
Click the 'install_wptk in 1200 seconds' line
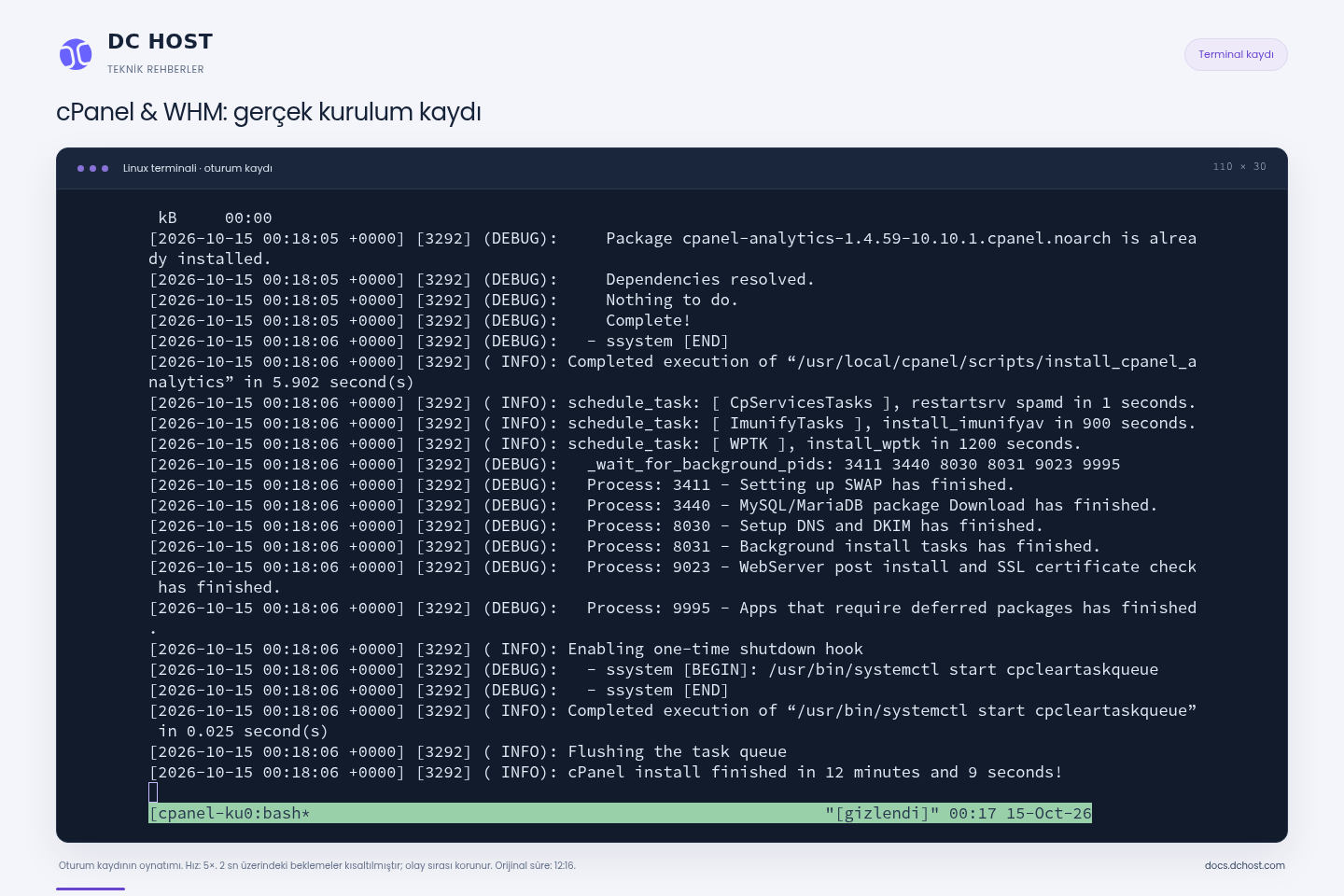(x=615, y=443)
